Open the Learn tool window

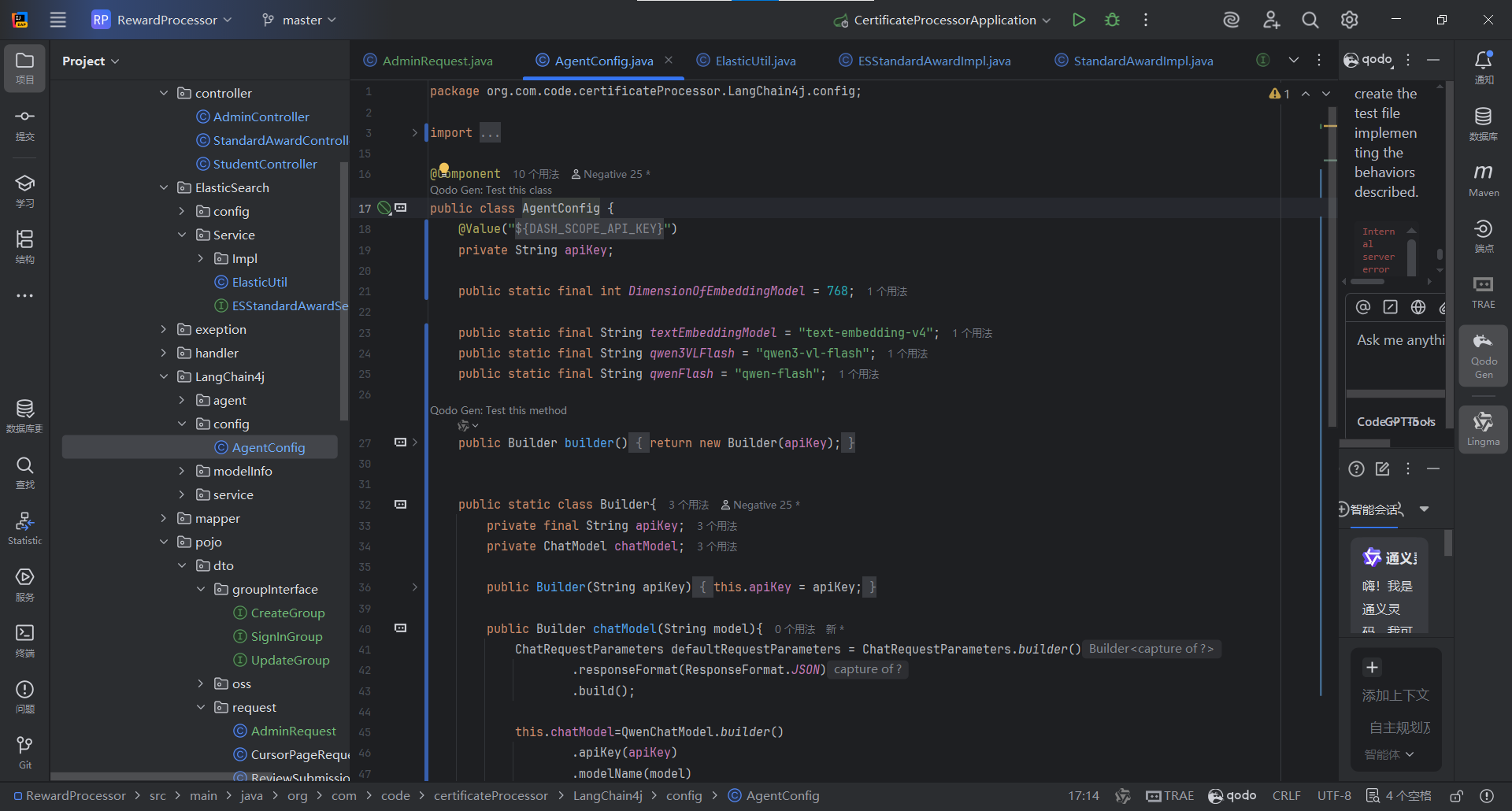(24, 191)
